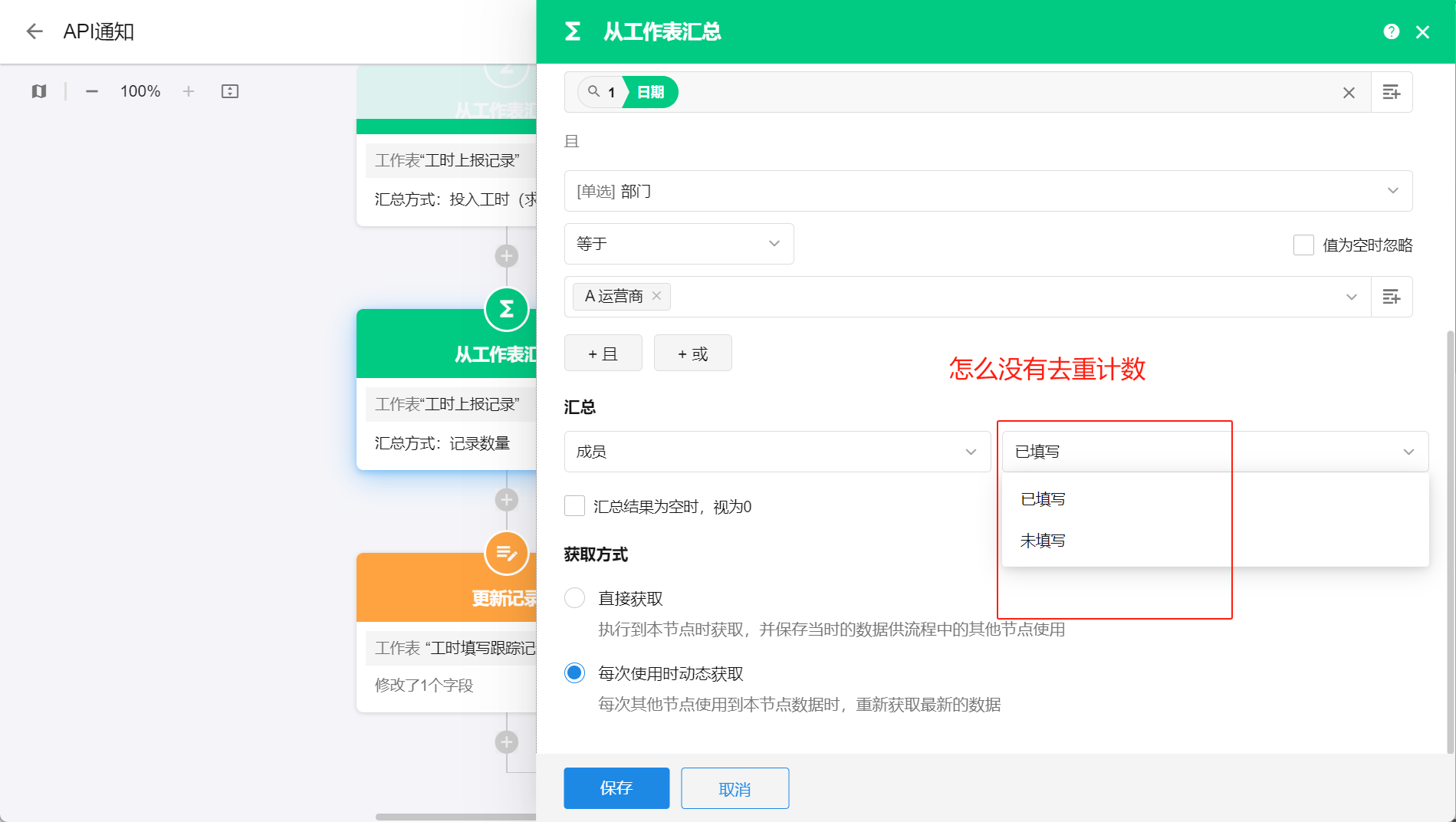Open the workflow minimap icon
Screen dimensions: 1456x822
(x=39, y=91)
